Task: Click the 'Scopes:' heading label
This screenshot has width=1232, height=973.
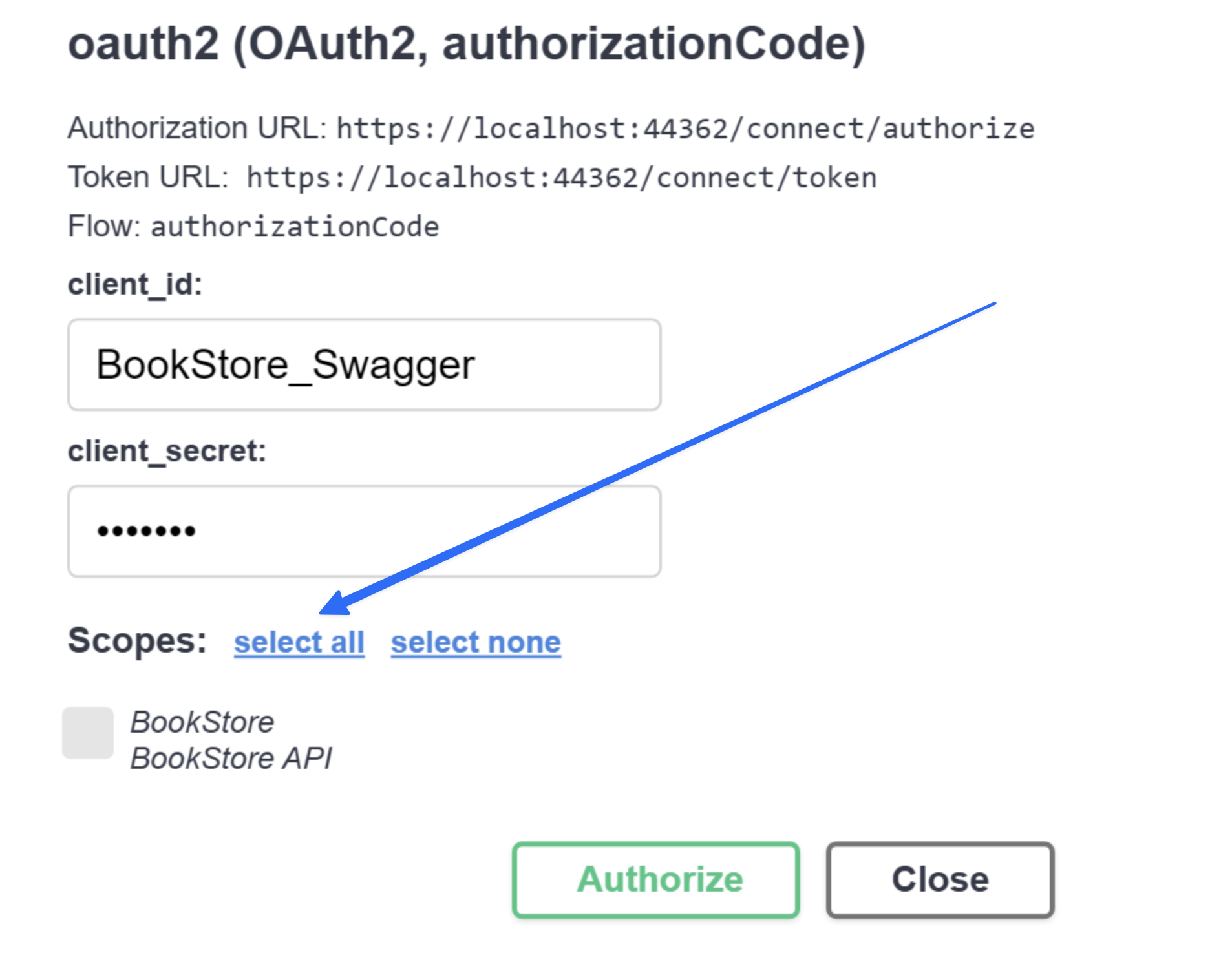Action: [x=137, y=640]
